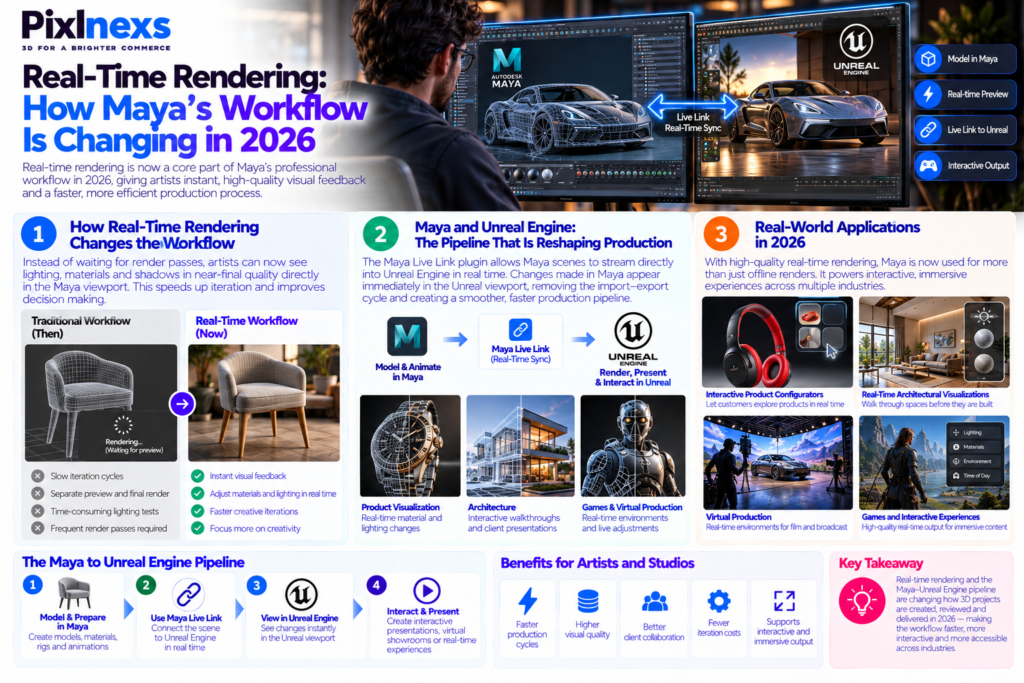Image resolution: width=1024 pixels, height=683 pixels.
Task: Click the "3D FOR A BRIGHTER COMMERCE" tagline
Action: point(96,48)
